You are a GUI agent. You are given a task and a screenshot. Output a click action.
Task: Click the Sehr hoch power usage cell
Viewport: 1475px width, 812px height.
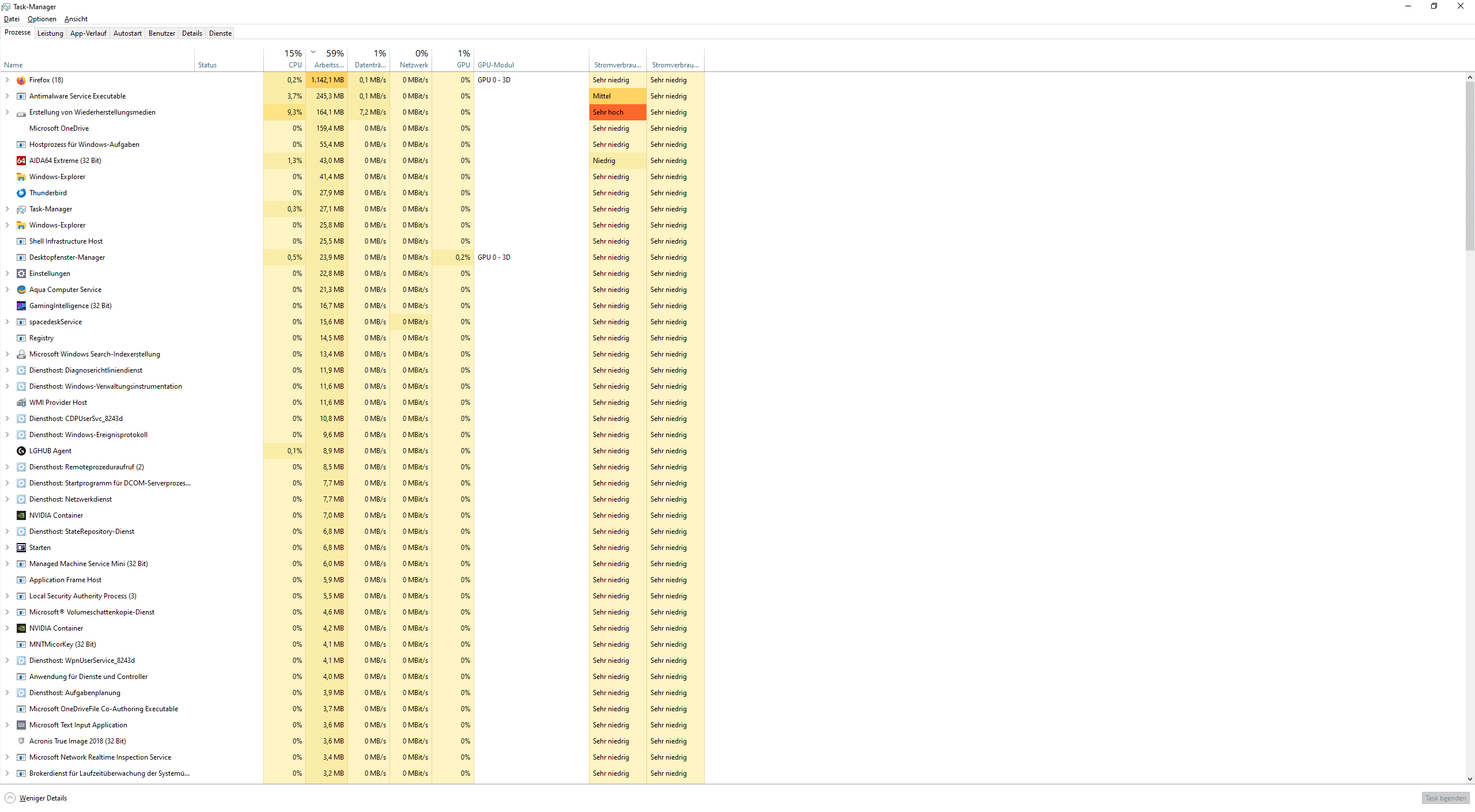tap(618, 112)
